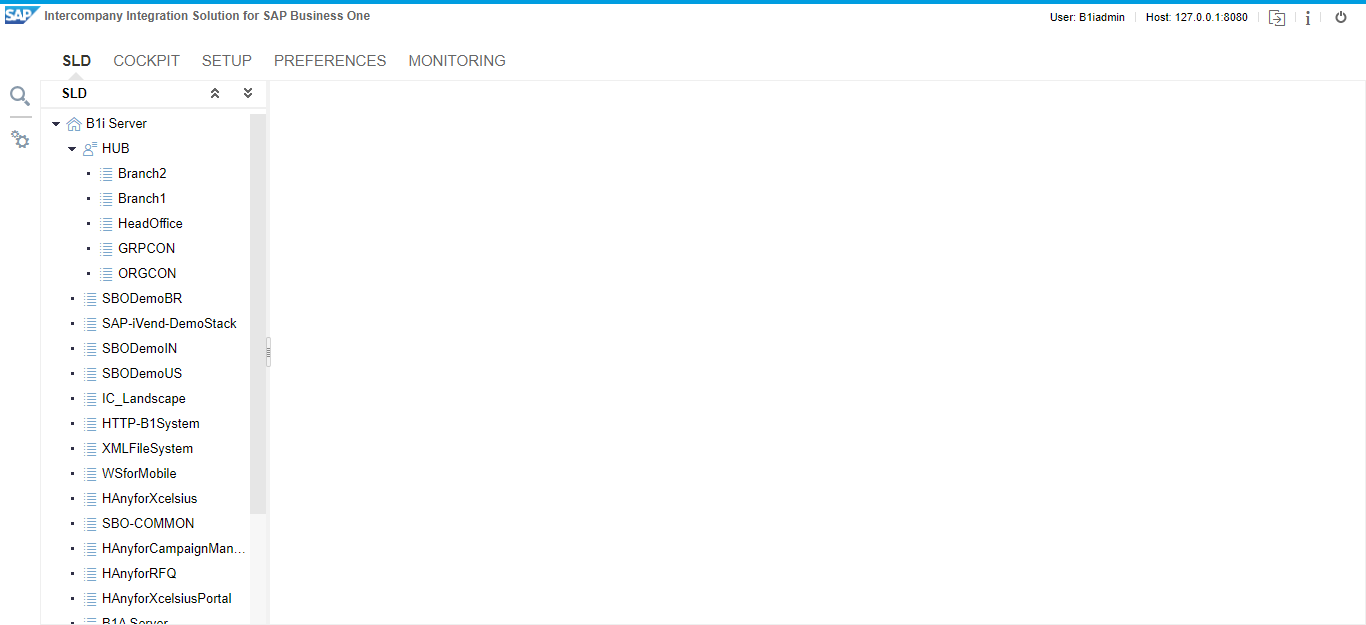Image resolution: width=1366 pixels, height=625 pixels.
Task: Open the COCKPIT tab
Action: (x=146, y=61)
